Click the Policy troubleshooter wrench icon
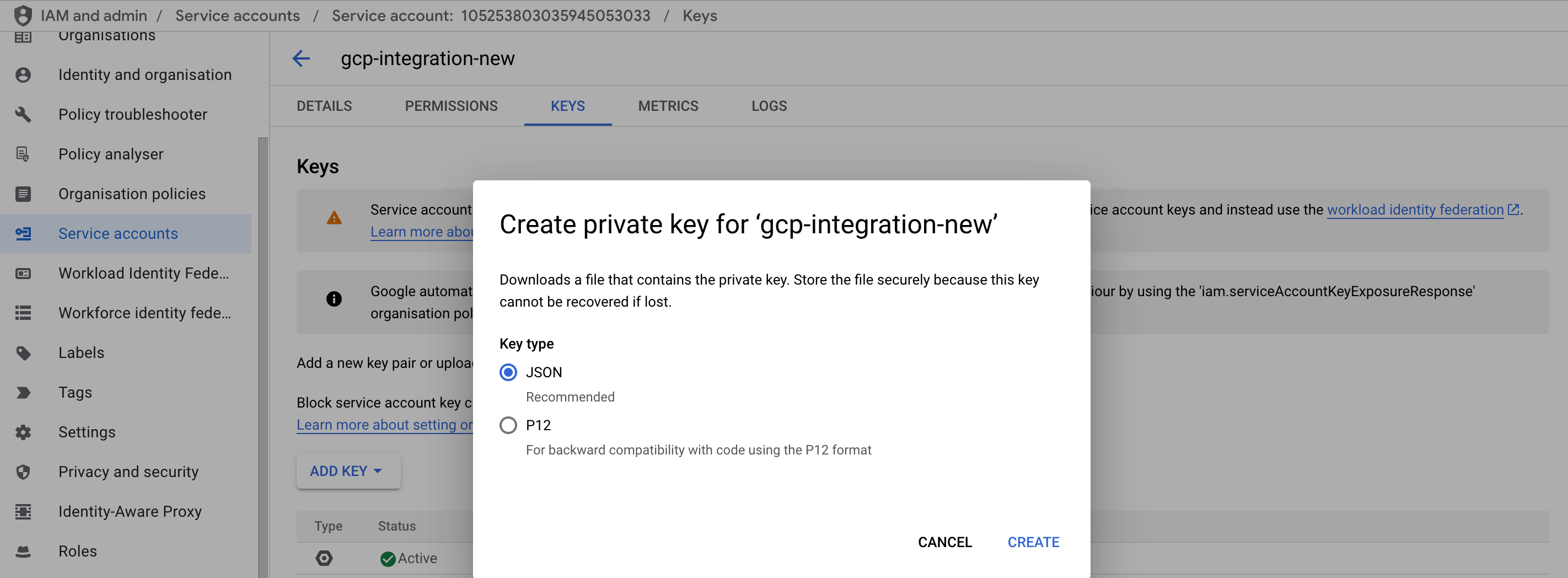The height and width of the screenshot is (578, 1568). [x=23, y=115]
